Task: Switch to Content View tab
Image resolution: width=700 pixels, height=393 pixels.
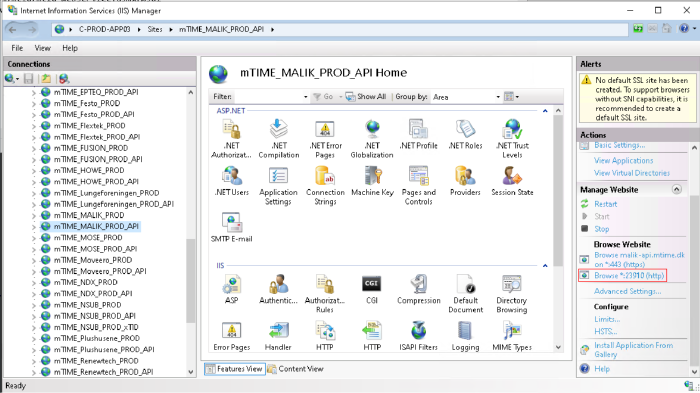Action: coord(295,369)
